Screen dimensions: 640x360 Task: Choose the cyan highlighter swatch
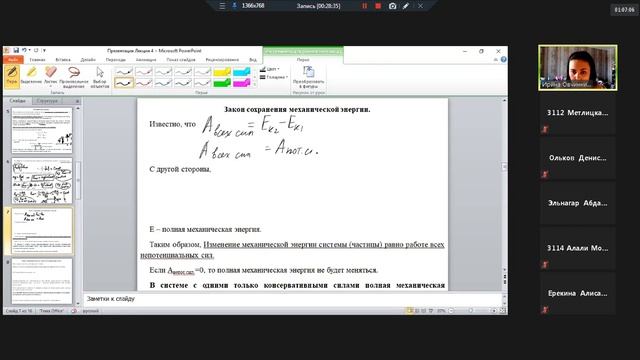[241, 72]
